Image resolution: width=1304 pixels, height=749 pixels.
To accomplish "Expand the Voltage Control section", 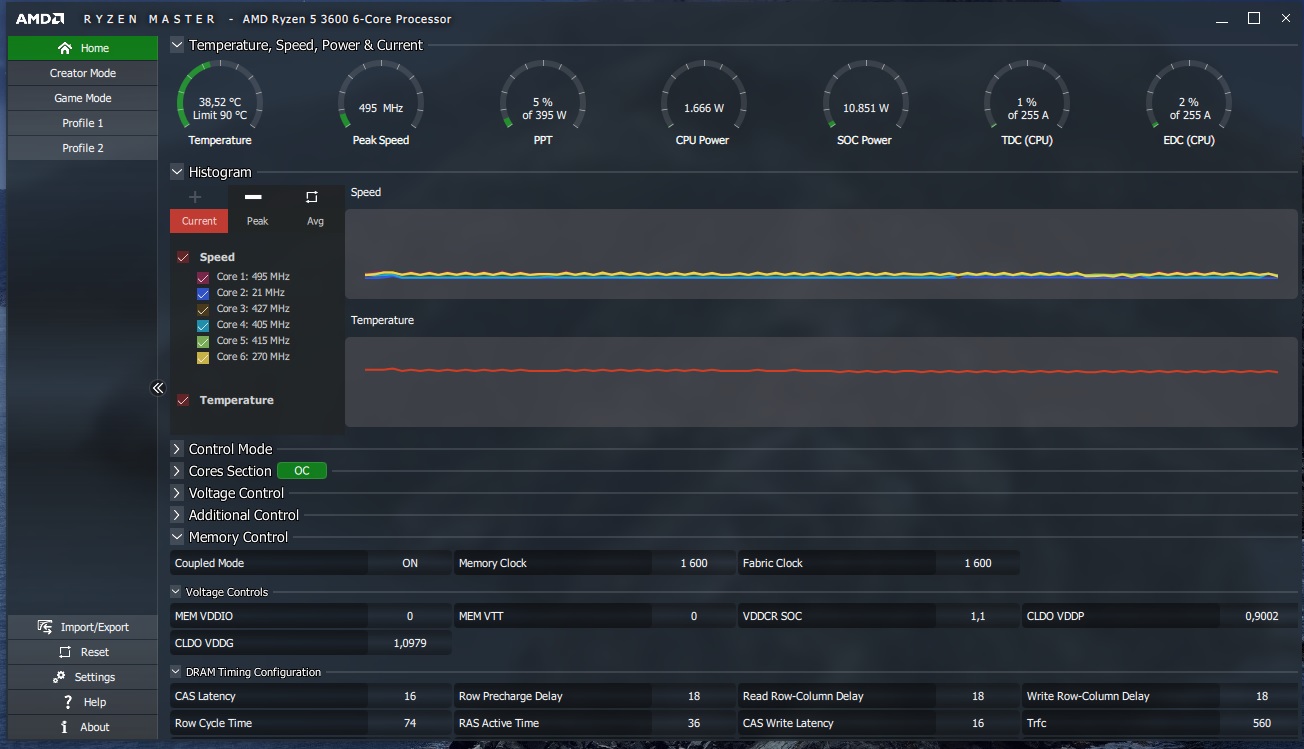I will click(177, 493).
